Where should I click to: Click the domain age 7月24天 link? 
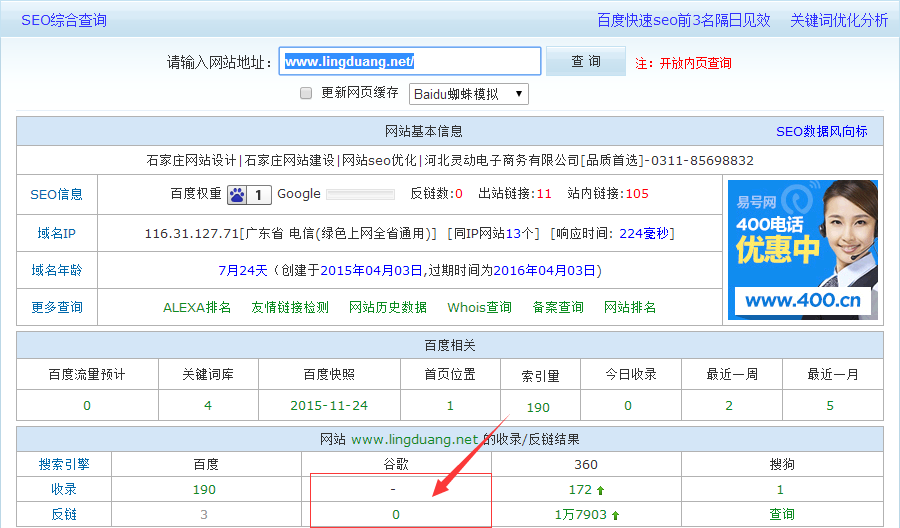pos(243,270)
